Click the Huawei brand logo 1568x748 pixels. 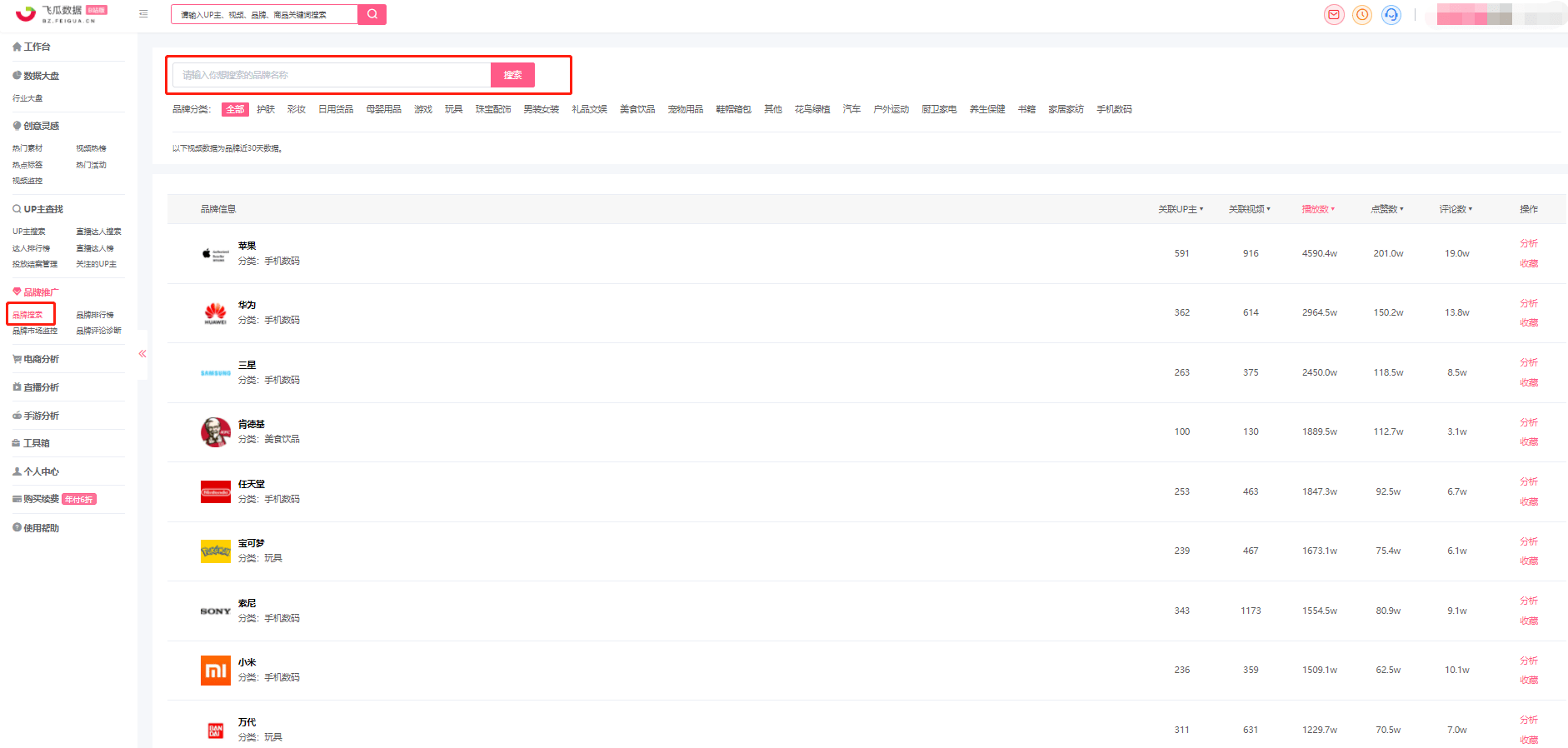tap(216, 313)
